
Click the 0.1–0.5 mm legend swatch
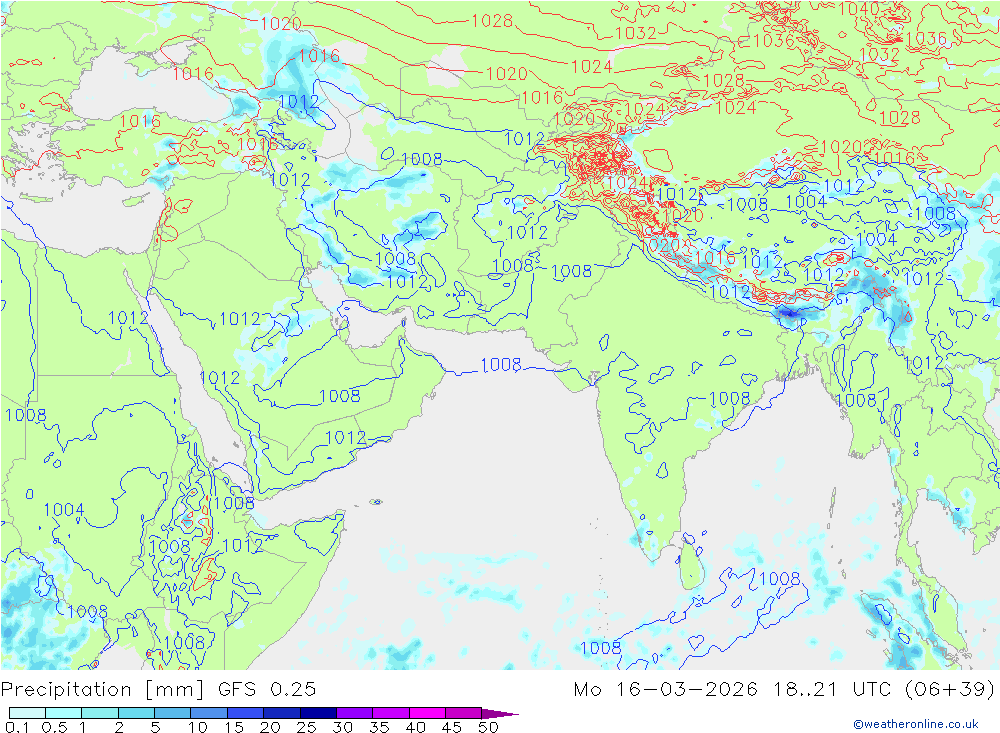[x=27, y=713]
